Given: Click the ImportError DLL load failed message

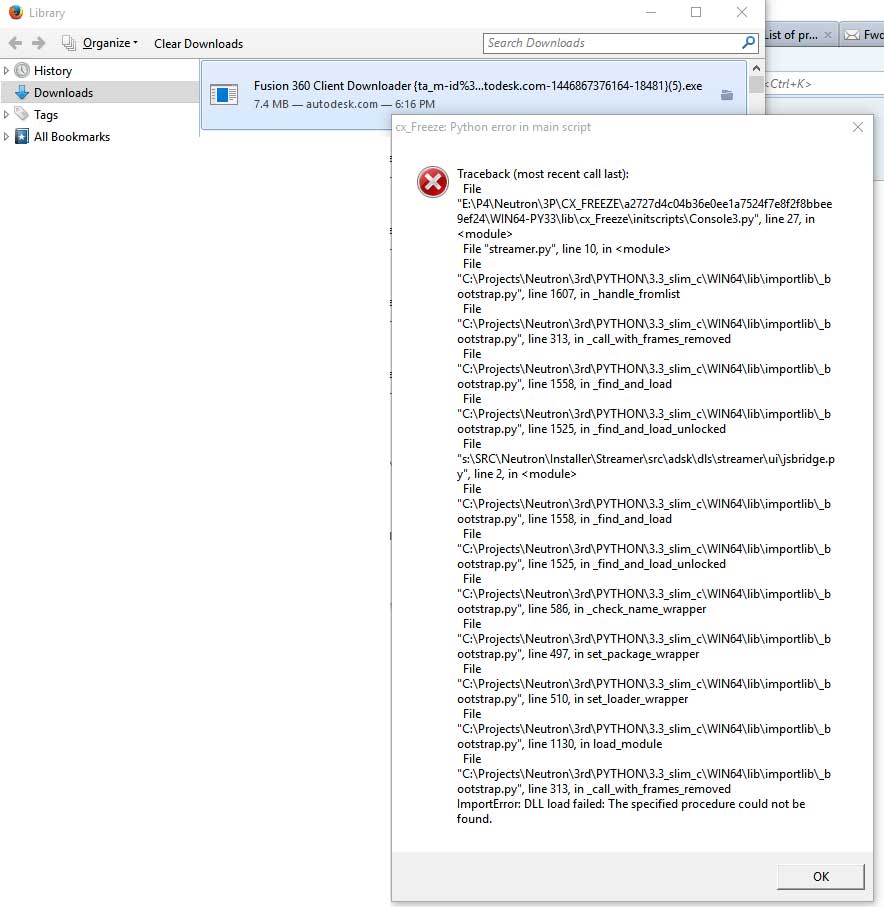Looking at the screenshot, I should 631,811.
